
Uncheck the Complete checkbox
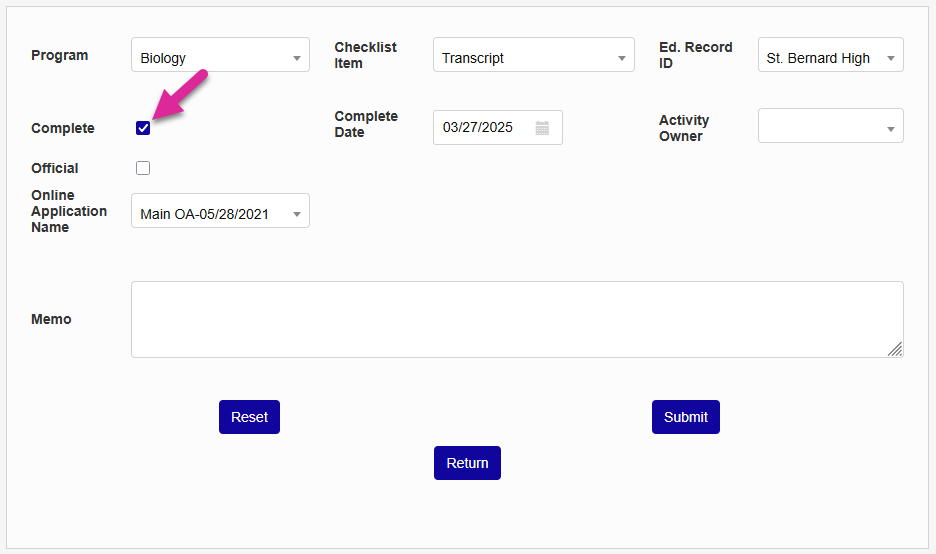click(143, 128)
